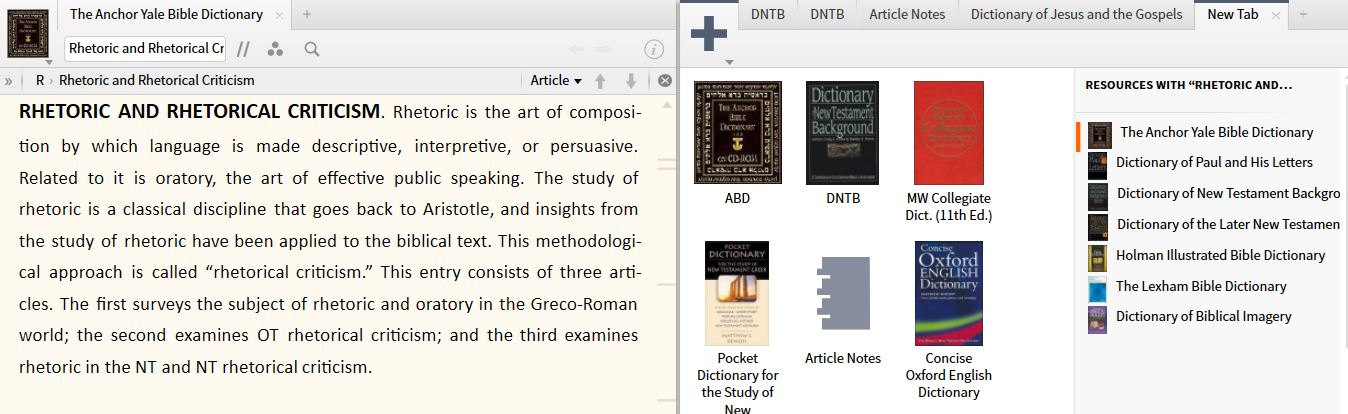
Task: Open the visual filters three-dots icon
Action: coord(276,49)
